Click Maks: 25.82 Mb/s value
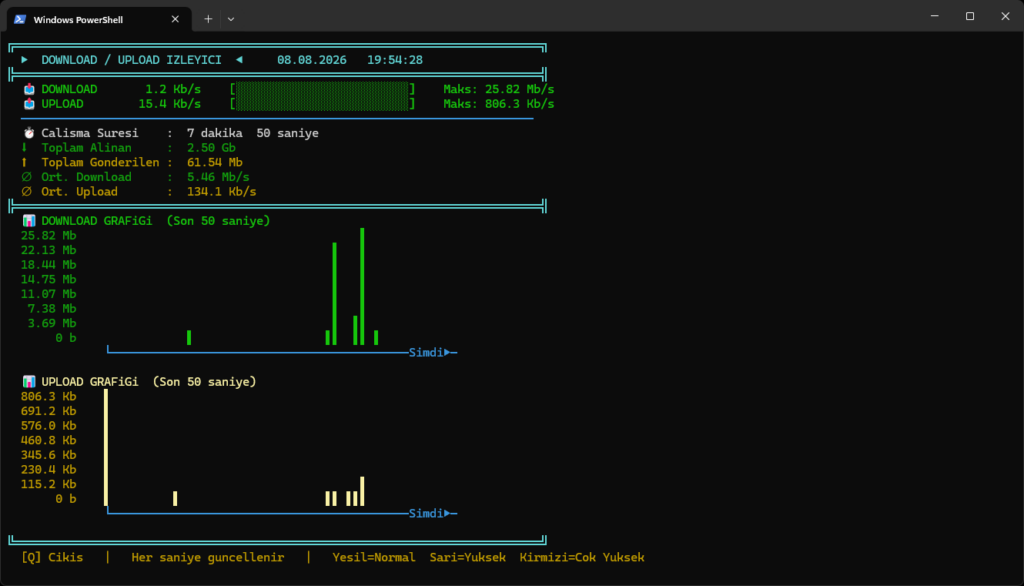 pos(498,90)
